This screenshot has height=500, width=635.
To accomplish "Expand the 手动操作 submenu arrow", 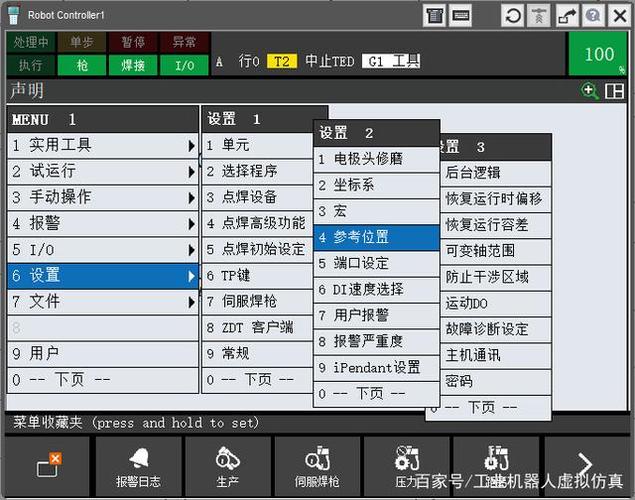I will tap(191, 198).
